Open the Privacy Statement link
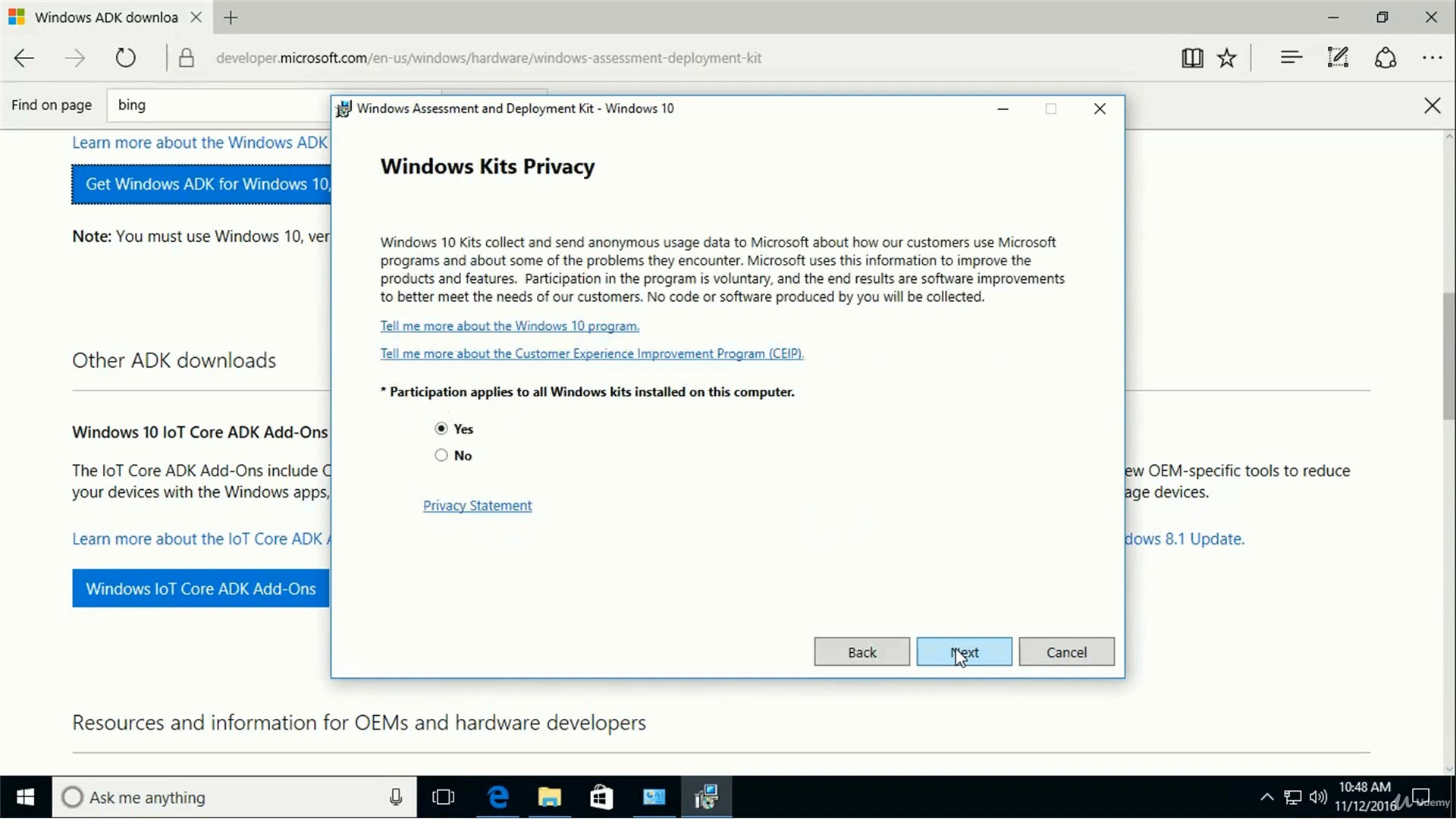Image resolution: width=1456 pixels, height=819 pixels. [x=477, y=506]
